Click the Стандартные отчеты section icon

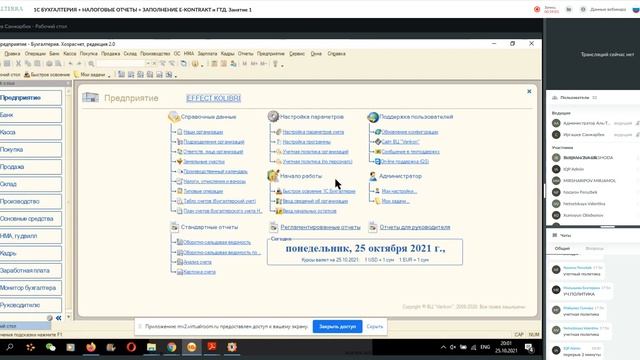pyautogui.click(x=174, y=227)
